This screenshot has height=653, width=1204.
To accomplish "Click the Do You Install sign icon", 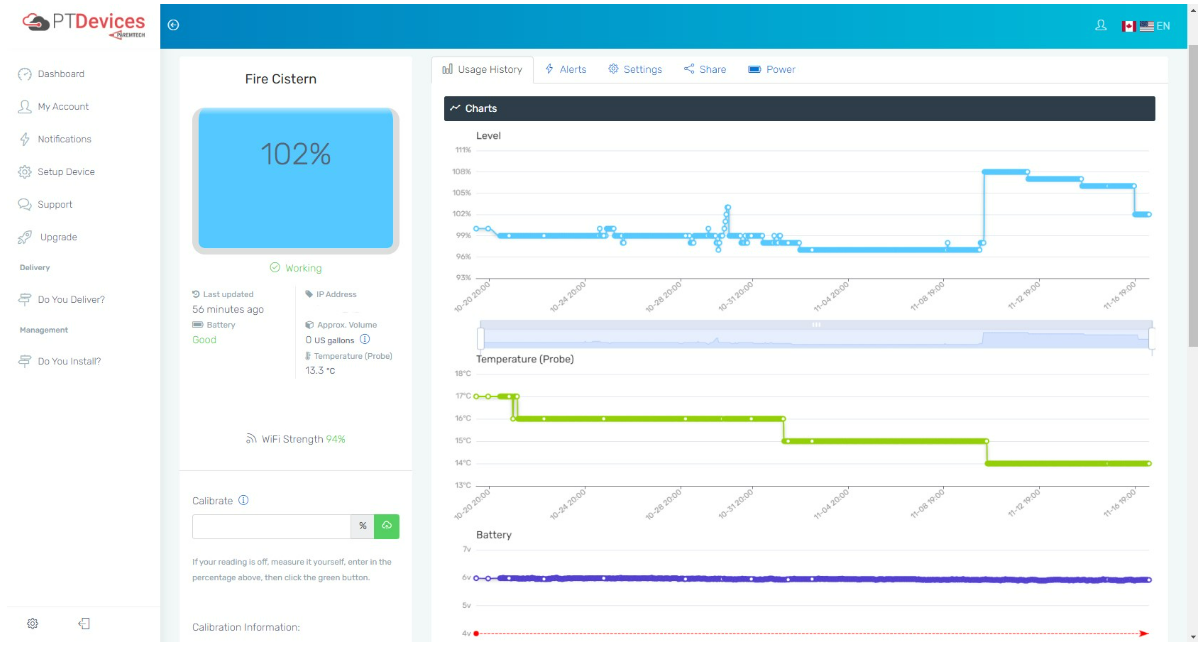I will pos(25,362).
